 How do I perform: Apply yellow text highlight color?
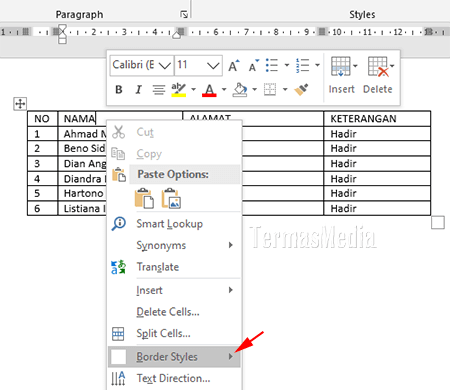[x=179, y=89]
